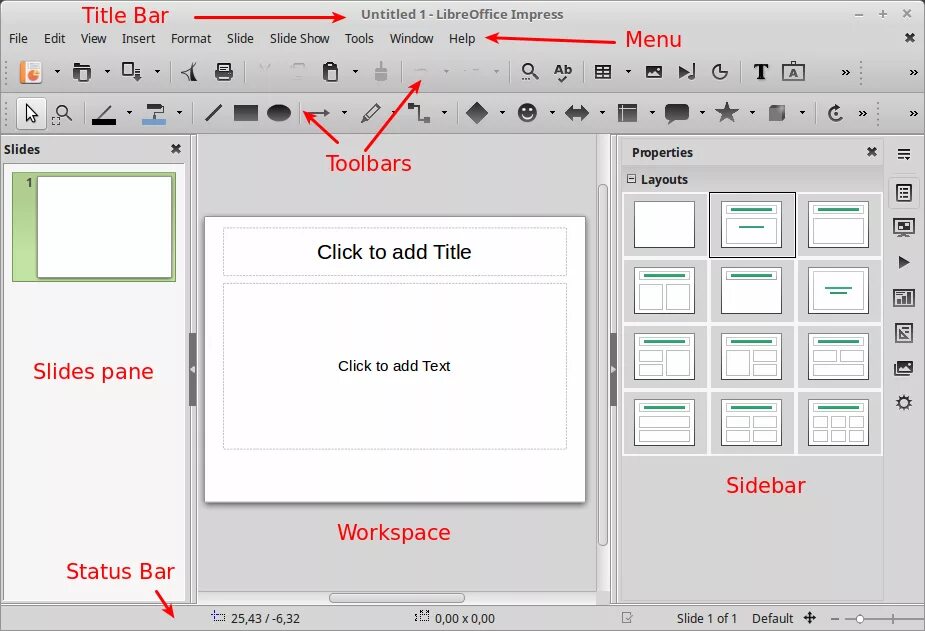Expand the Stars and Banners shape dropdown
The width and height of the screenshot is (925, 631).
pyautogui.click(x=752, y=113)
